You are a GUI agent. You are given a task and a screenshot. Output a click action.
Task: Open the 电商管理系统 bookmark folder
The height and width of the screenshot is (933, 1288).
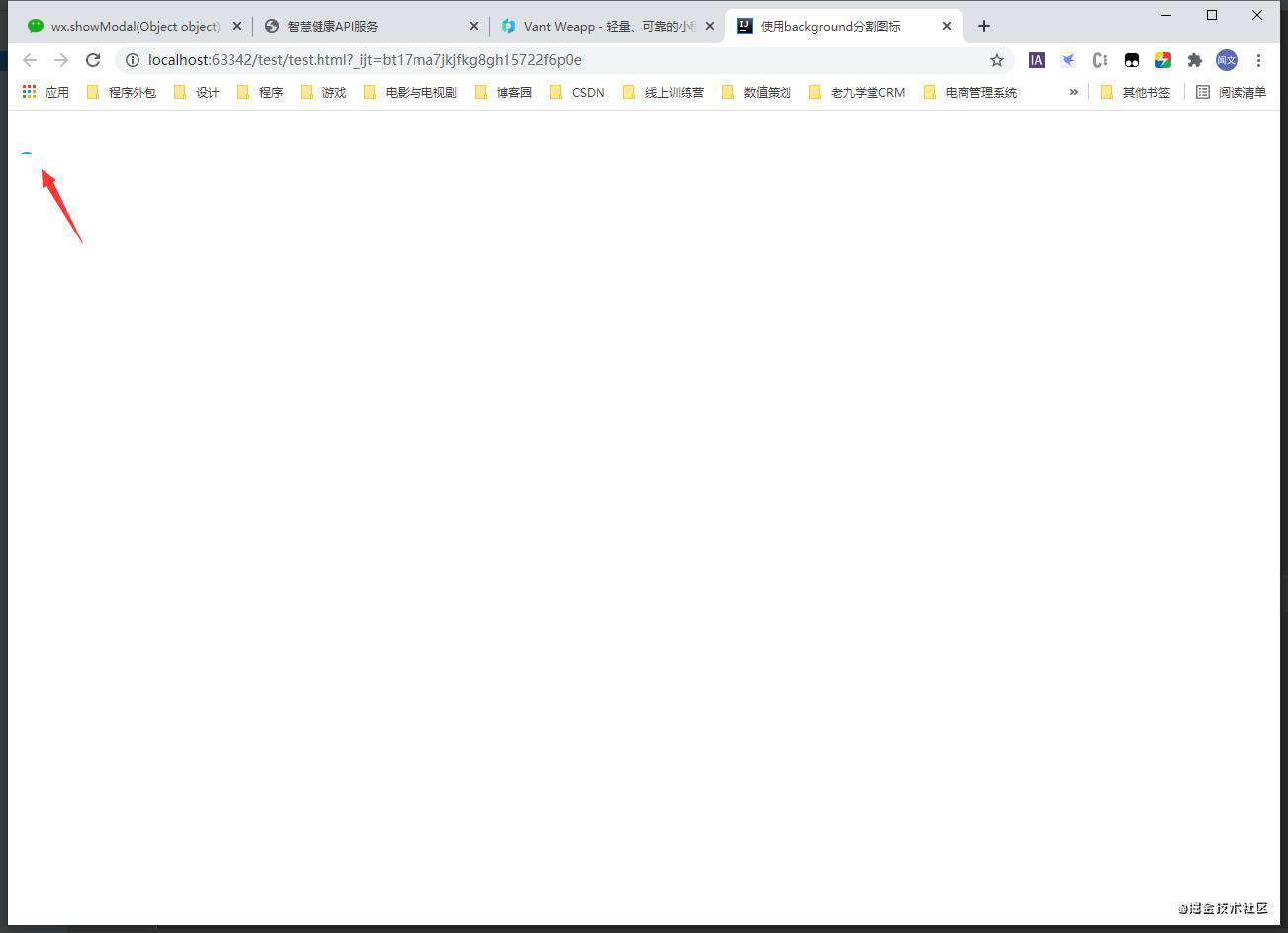point(970,92)
